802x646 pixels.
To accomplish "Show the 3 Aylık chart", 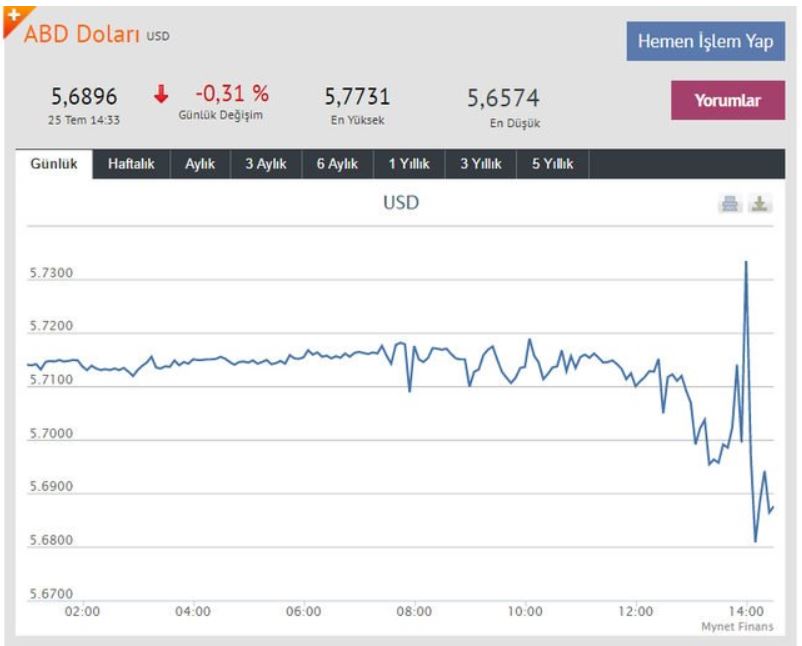I will click(265, 165).
